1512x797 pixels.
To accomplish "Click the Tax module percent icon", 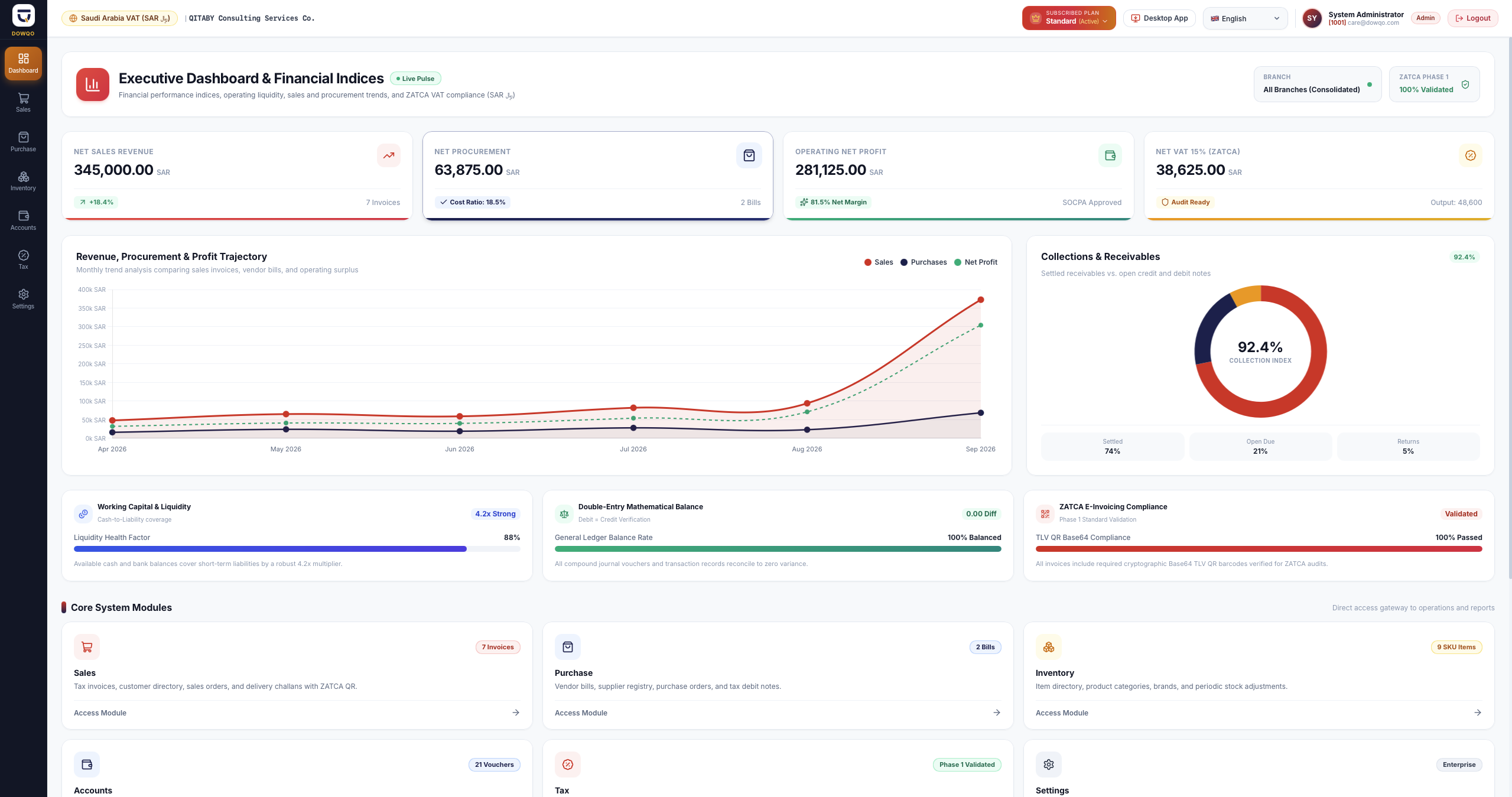I will pyautogui.click(x=568, y=765).
